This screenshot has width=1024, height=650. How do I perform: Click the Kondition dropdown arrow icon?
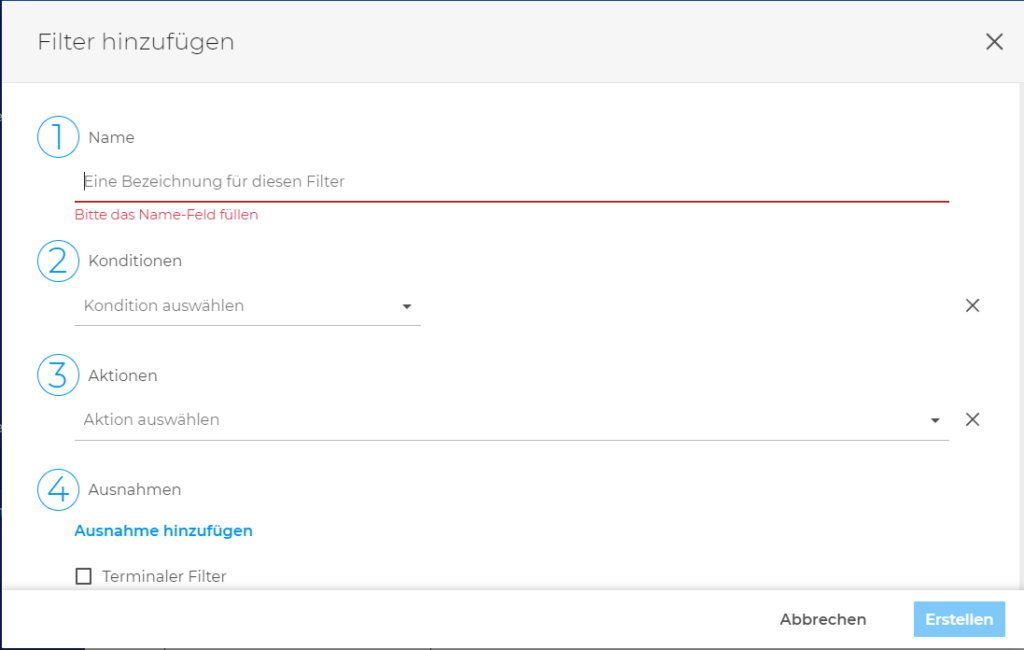click(407, 307)
